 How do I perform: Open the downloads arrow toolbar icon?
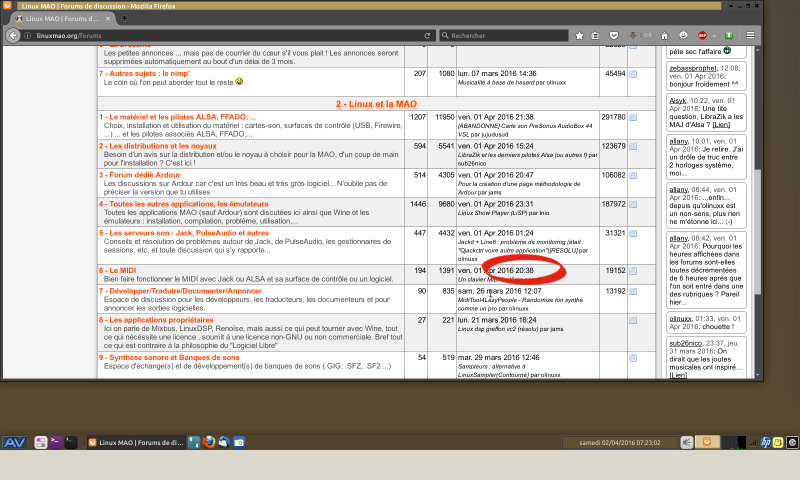pyautogui.click(x=634, y=35)
